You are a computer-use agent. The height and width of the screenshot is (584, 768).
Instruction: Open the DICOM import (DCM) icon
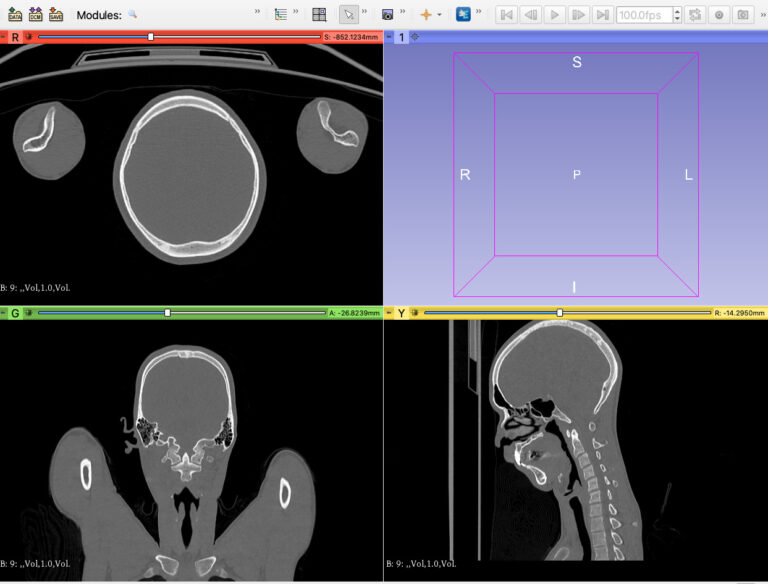(x=35, y=15)
